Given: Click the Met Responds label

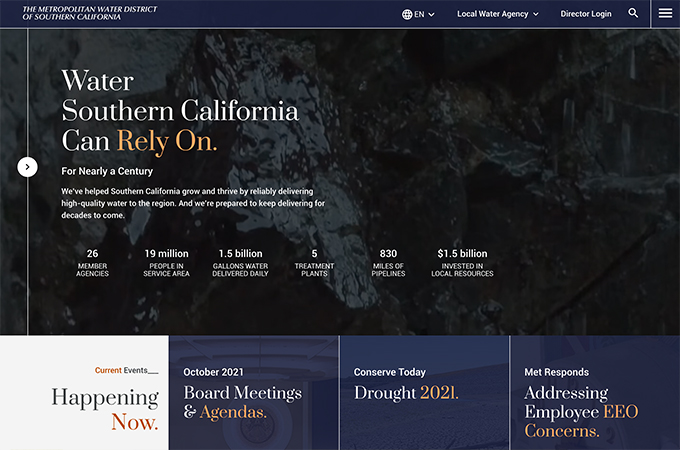Looking at the screenshot, I should click(557, 372).
